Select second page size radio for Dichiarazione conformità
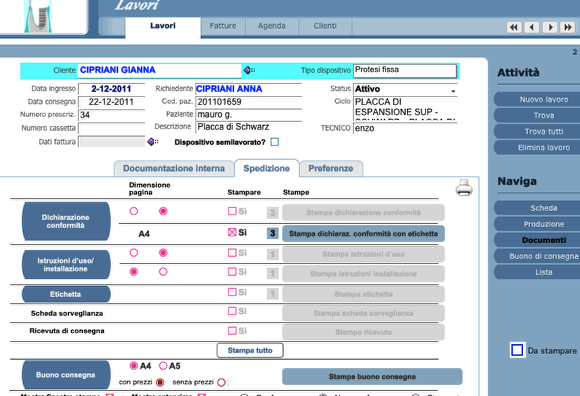Viewport: 580px width, 396px height. (163, 211)
